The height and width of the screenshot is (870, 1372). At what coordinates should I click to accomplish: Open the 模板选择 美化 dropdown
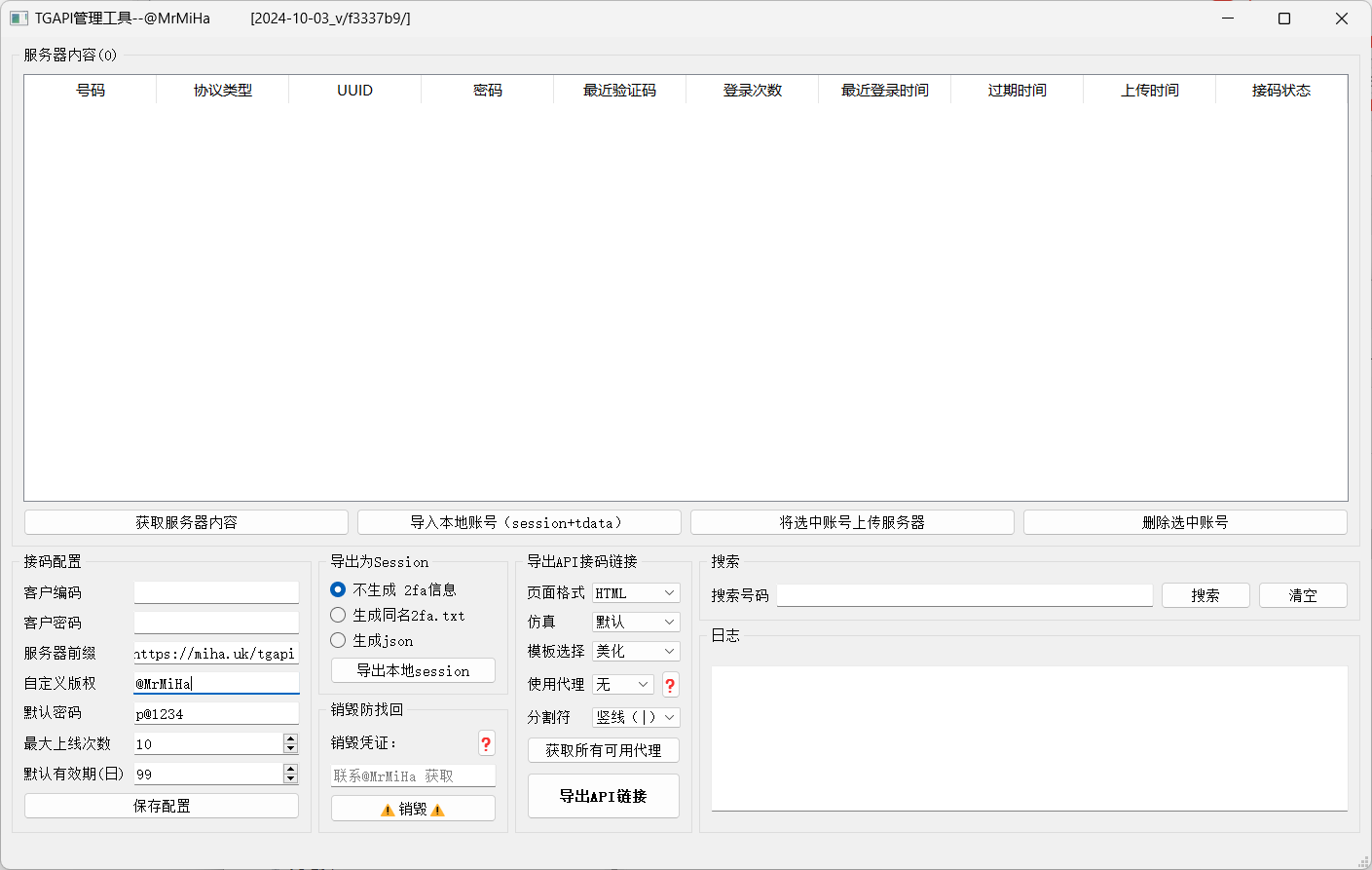coord(635,650)
